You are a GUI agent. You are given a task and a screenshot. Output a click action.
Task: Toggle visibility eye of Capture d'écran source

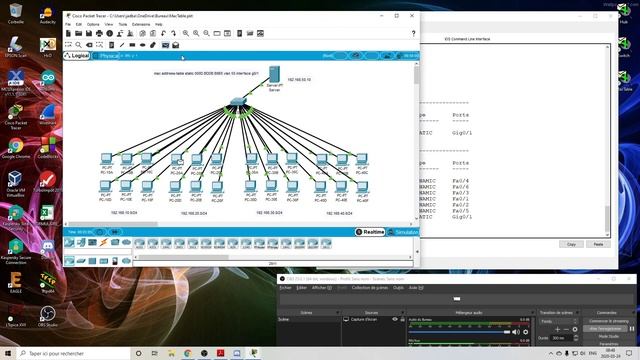click(395, 319)
